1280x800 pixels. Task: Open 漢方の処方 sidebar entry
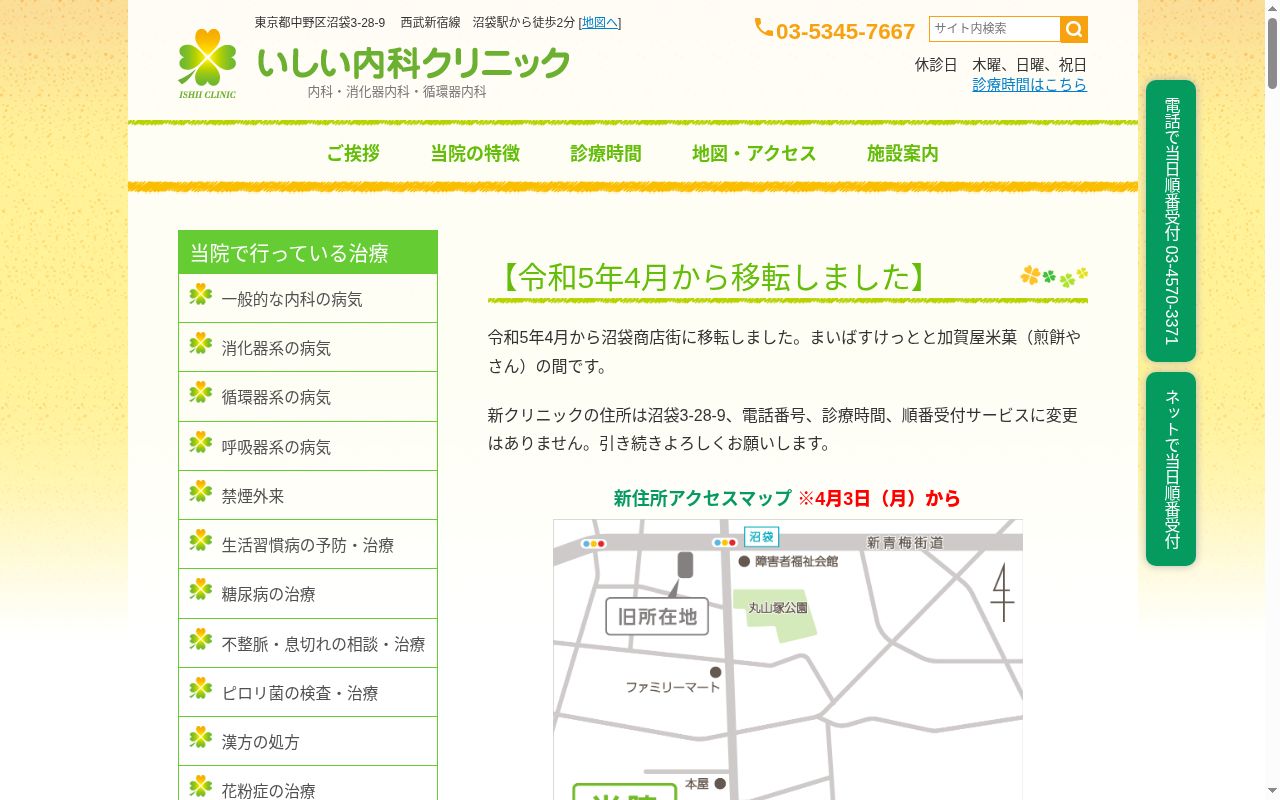308,742
